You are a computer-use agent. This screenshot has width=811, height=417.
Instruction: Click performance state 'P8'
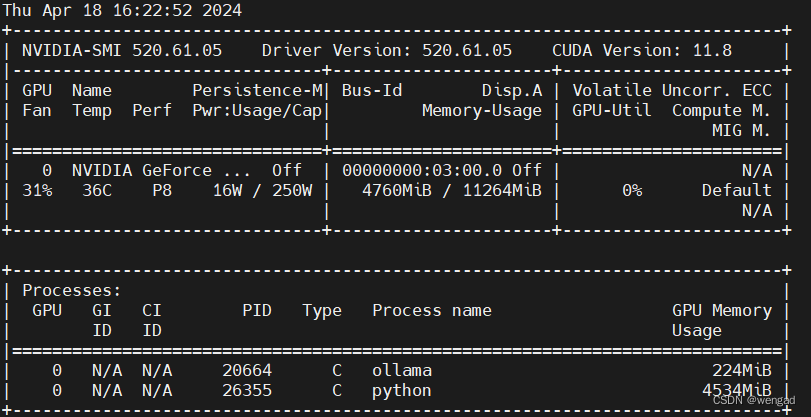162,191
